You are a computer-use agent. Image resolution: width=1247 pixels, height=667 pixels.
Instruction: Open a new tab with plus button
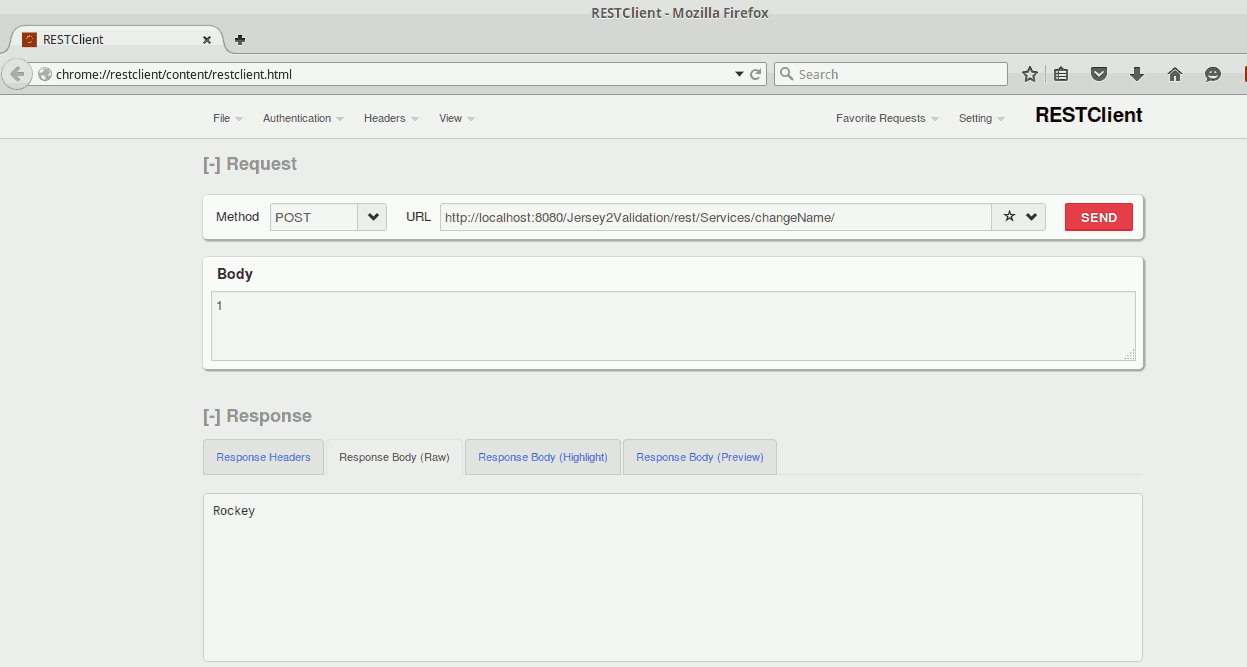pyautogui.click(x=240, y=40)
